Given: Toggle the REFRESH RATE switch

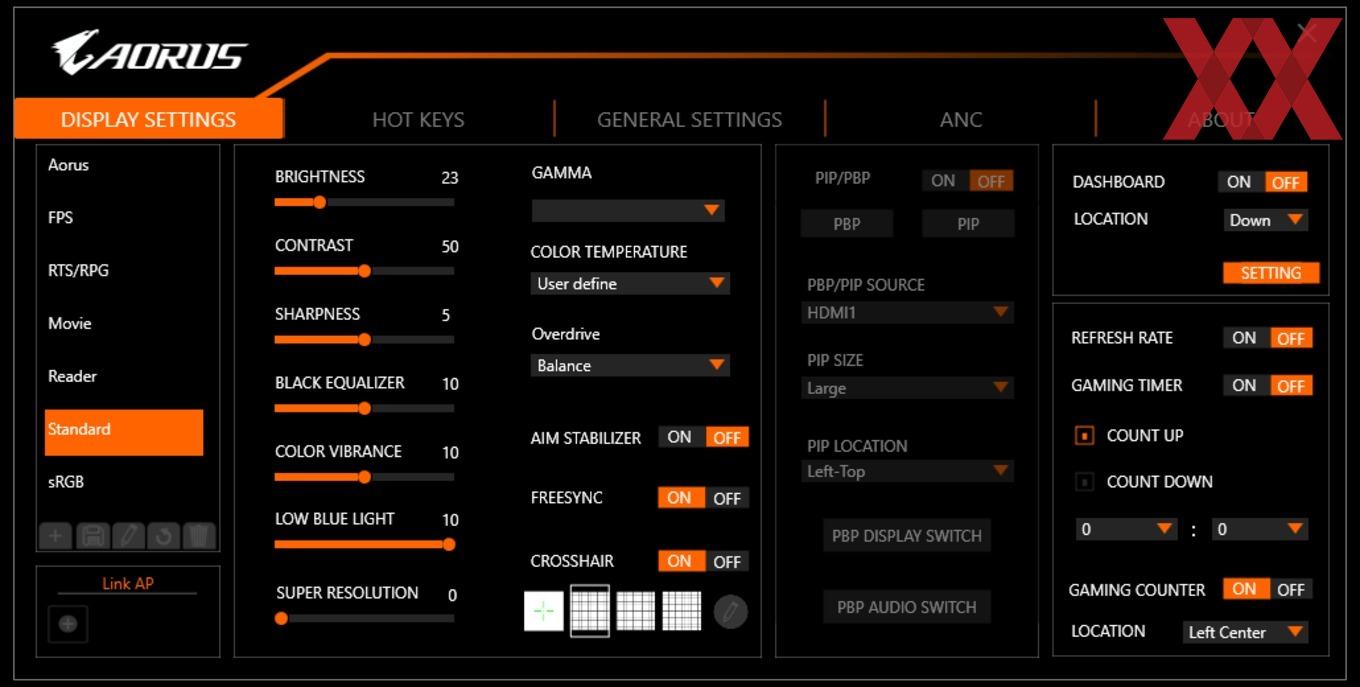Looking at the screenshot, I should (1268, 338).
